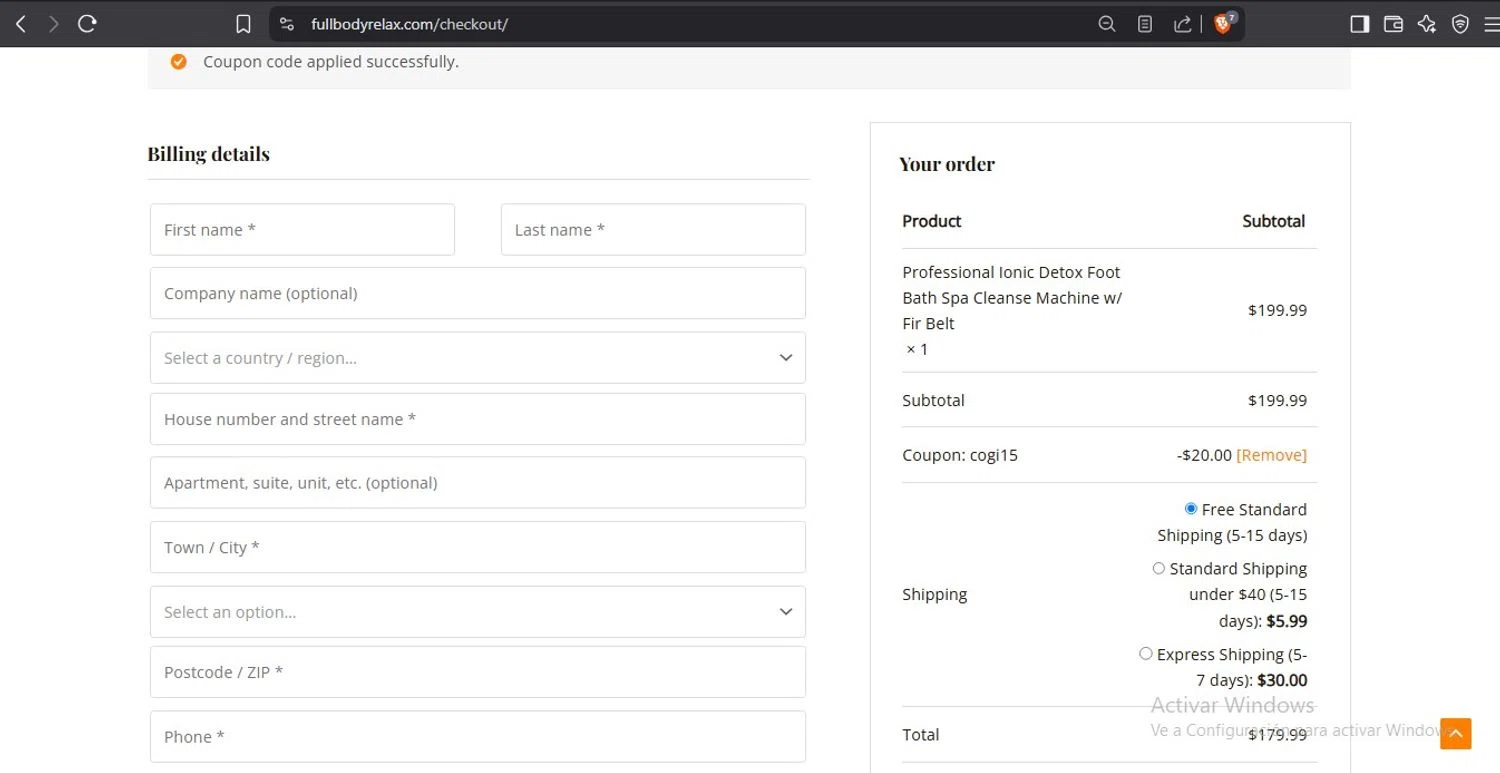Open Leo AI sparkle icon
Image resolution: width=1500 pixels, height=773 pixels.
click(1427, 24)
